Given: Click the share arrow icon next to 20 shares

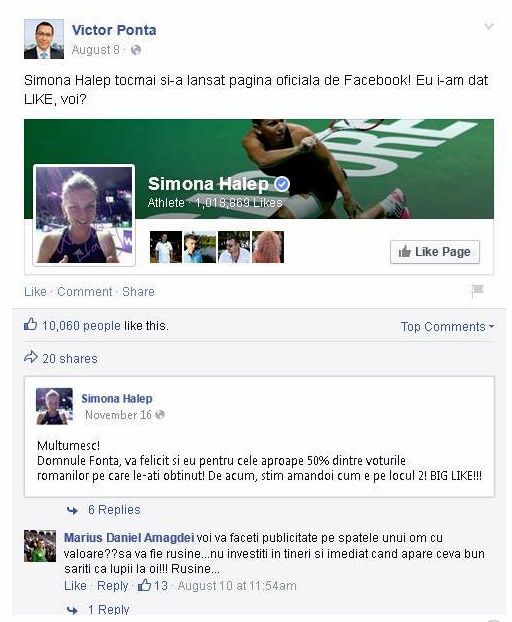Looking at the screenshot, I should tap(31, 357).
